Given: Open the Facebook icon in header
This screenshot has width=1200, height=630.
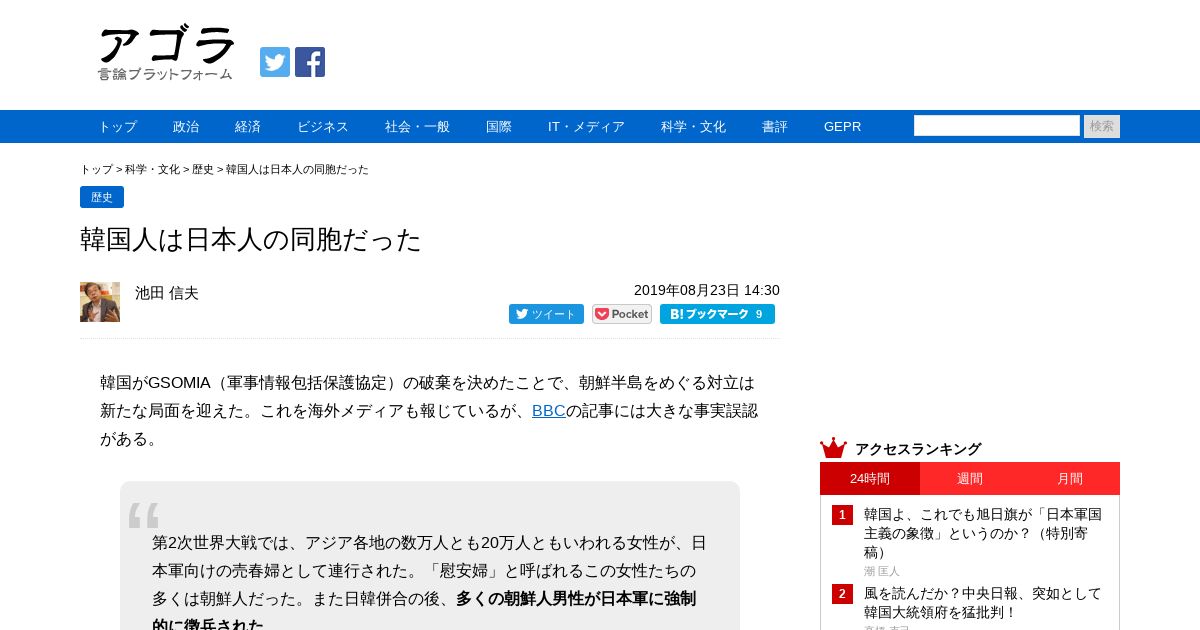Looking at the screenshot, I should tap(310, 62).
